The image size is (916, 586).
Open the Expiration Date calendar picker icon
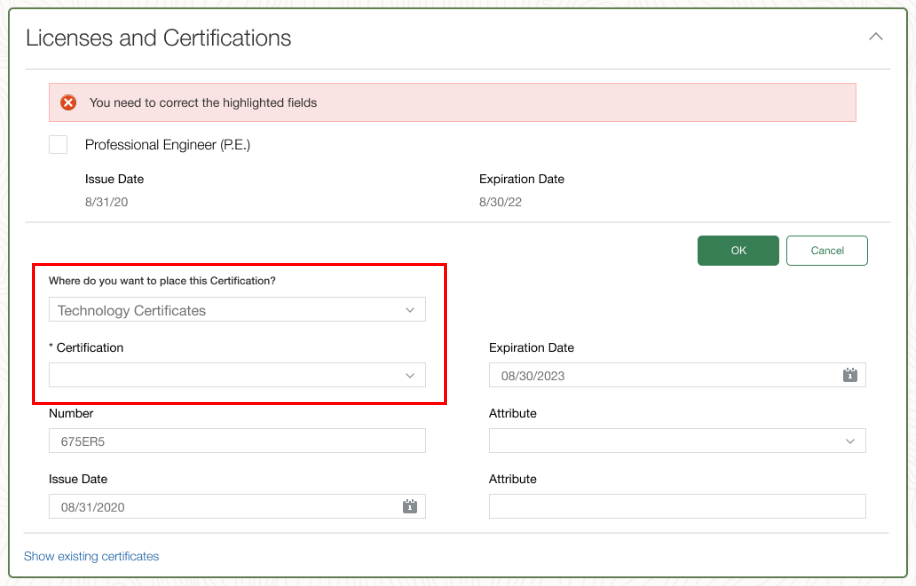coord(850,375)
